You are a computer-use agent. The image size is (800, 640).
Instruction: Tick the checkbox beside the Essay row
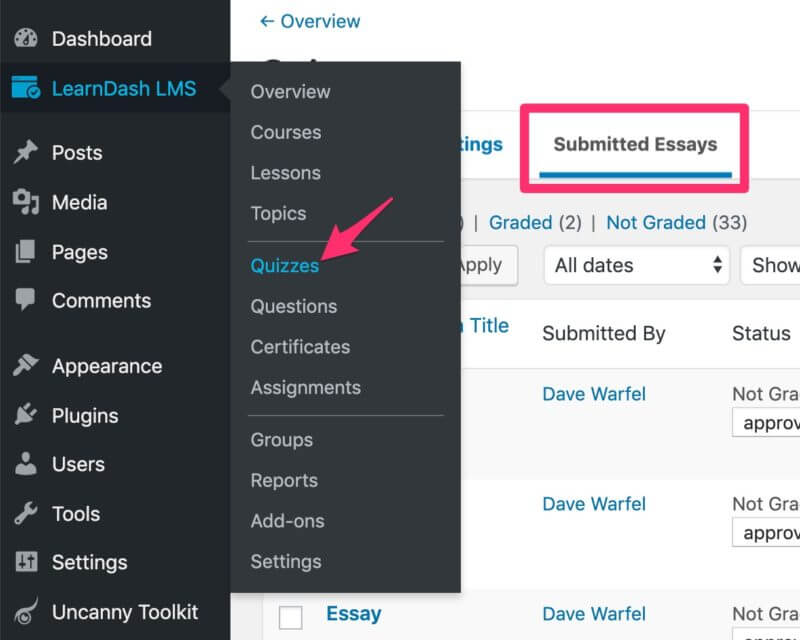[x=290, y=617]
